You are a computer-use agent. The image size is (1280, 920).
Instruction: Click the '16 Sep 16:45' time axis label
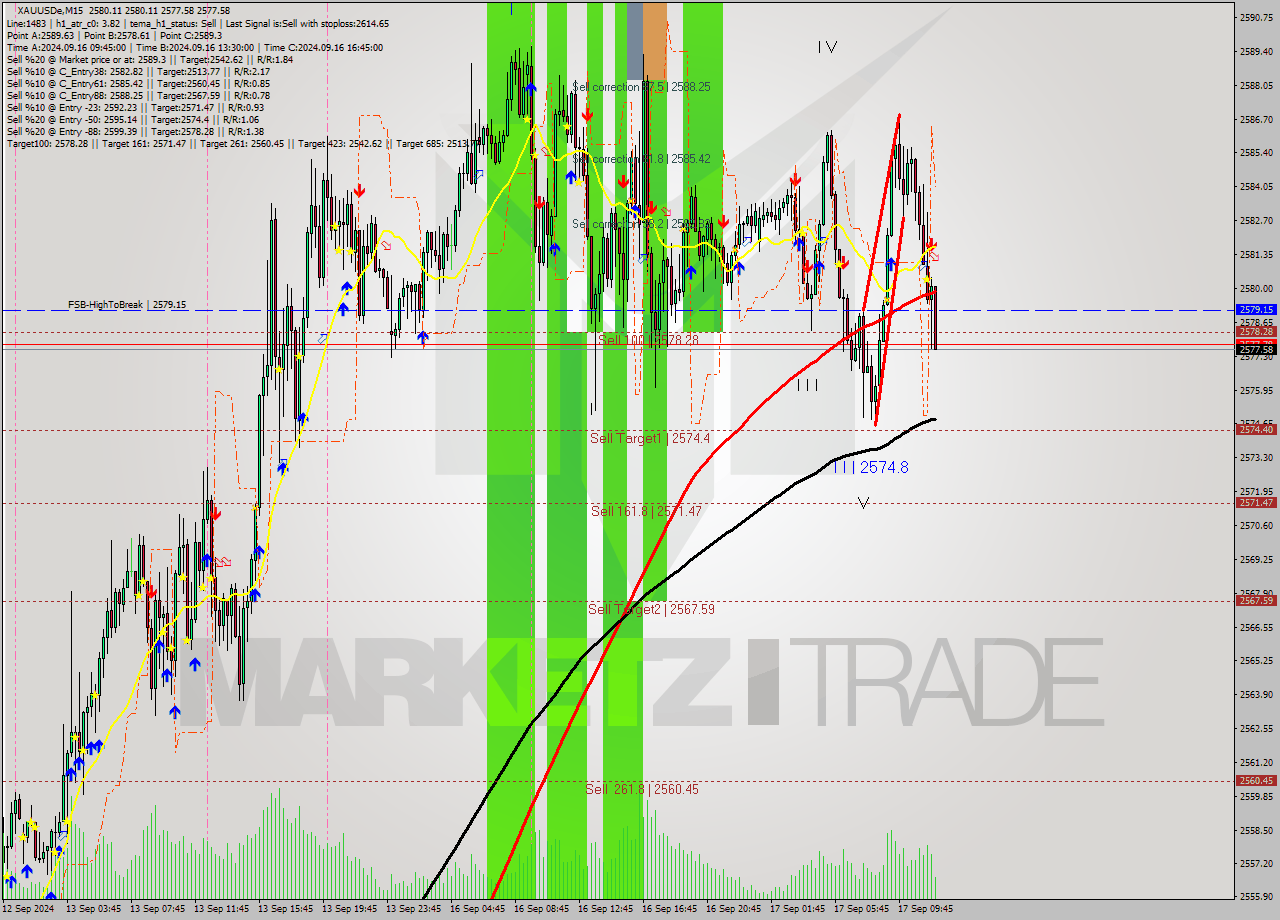tap(669, 910)
